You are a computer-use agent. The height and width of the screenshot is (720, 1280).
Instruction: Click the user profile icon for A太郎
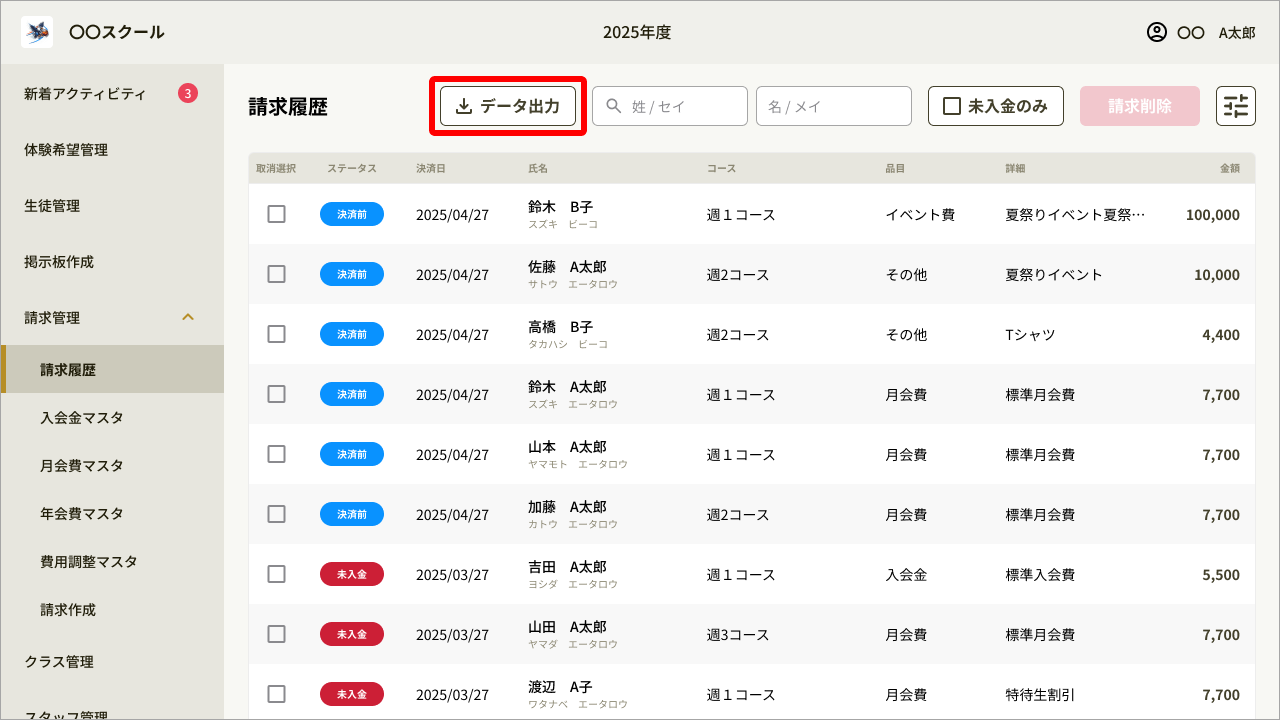click(1158, 32)
